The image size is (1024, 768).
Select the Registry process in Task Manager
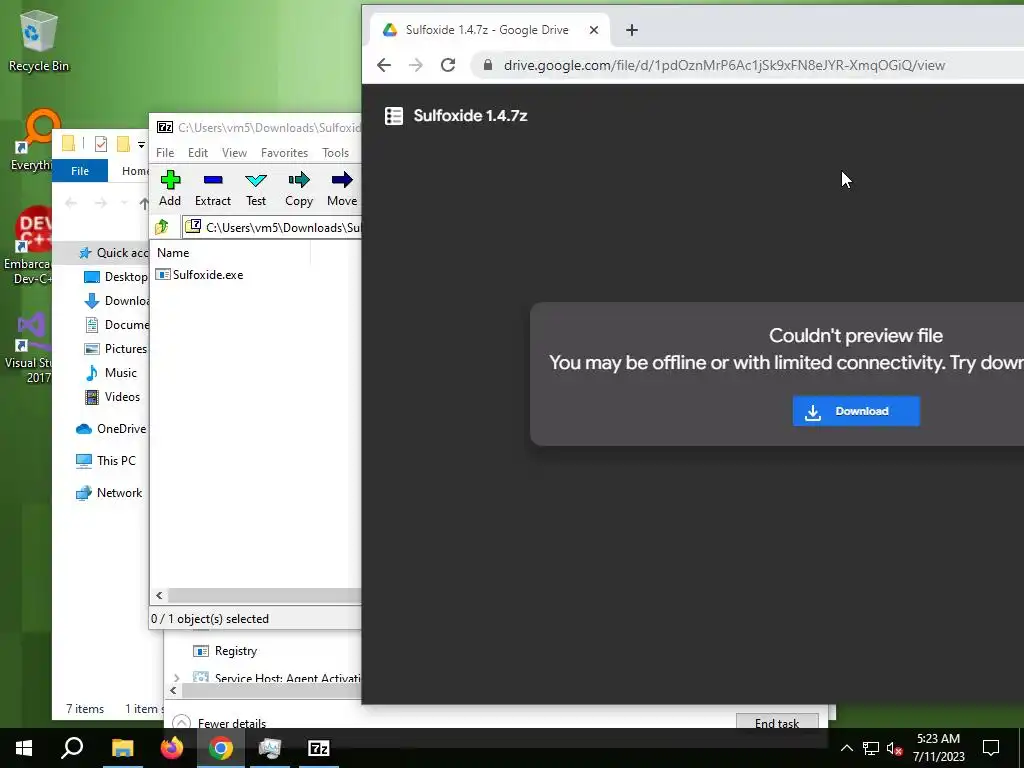[225, 651]
